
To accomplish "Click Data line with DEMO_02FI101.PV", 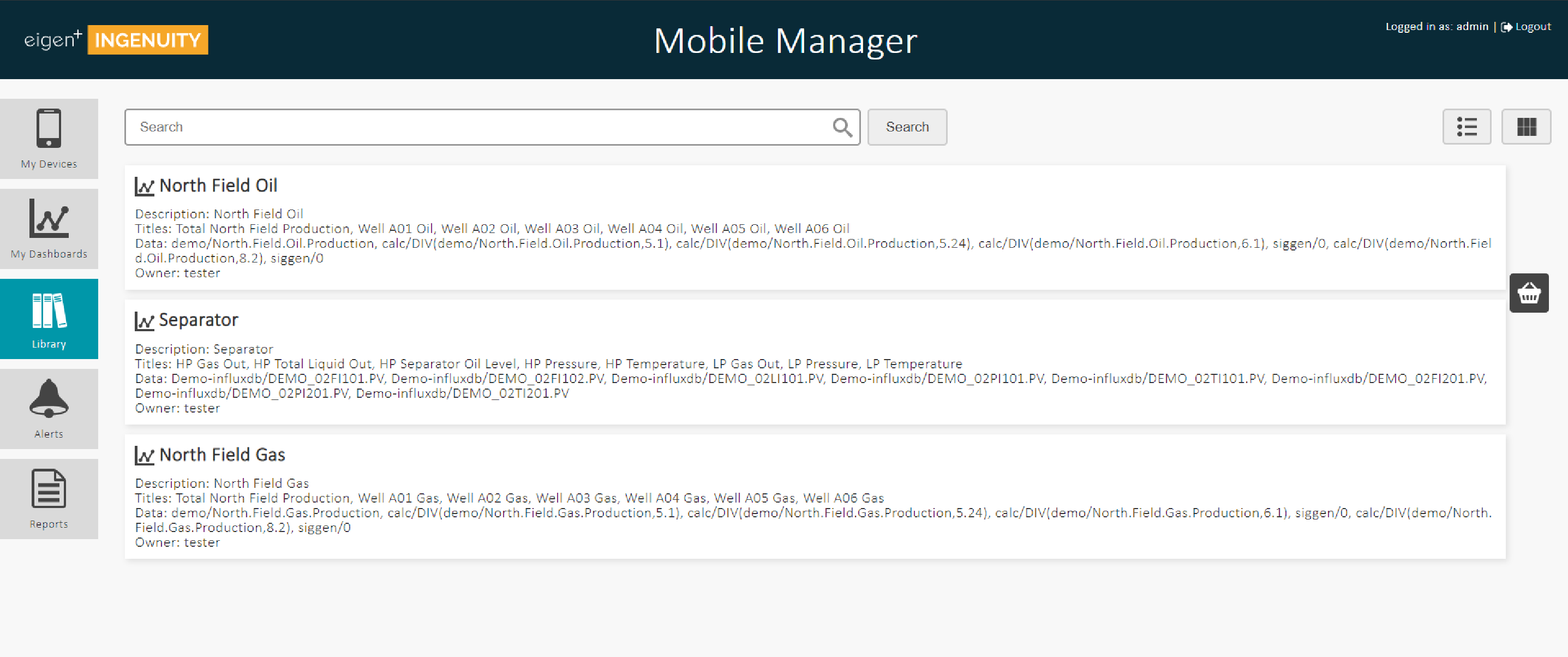I will [811, 386].
